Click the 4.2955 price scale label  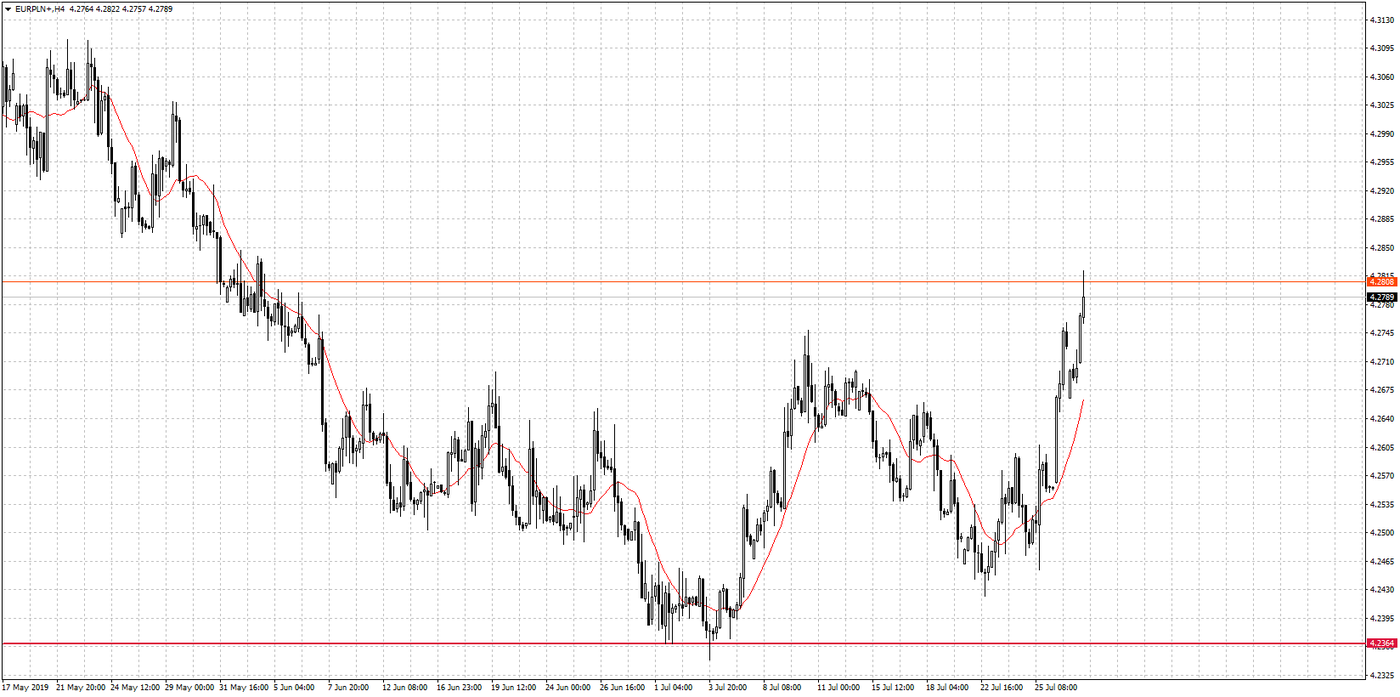pyautogui.click(x=1381, y=162)
